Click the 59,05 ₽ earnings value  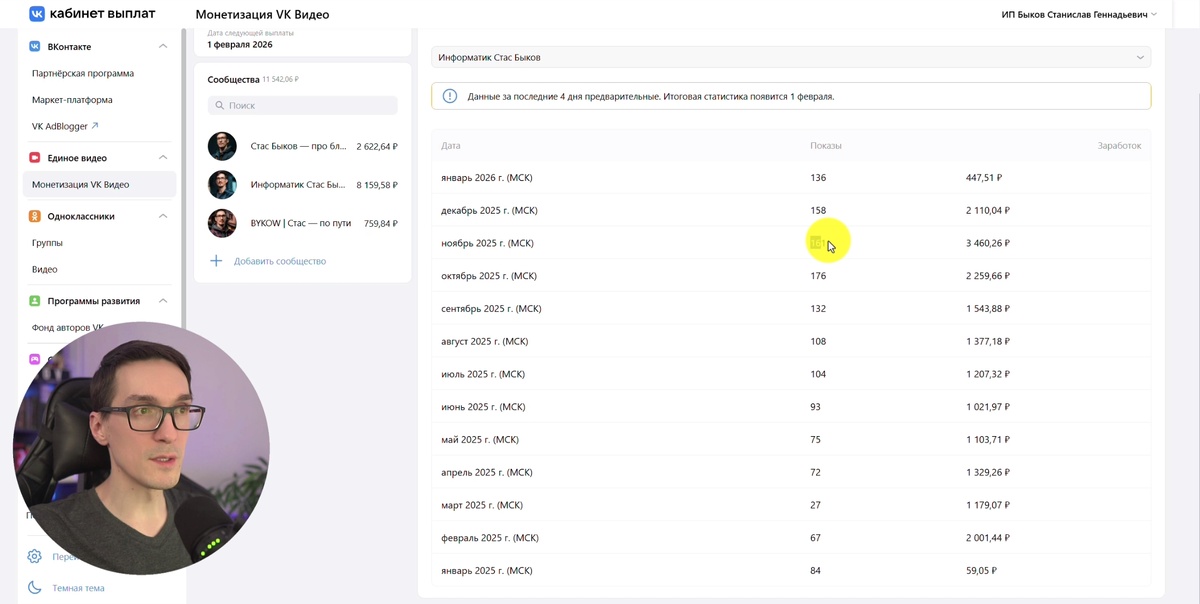(981, 571)
